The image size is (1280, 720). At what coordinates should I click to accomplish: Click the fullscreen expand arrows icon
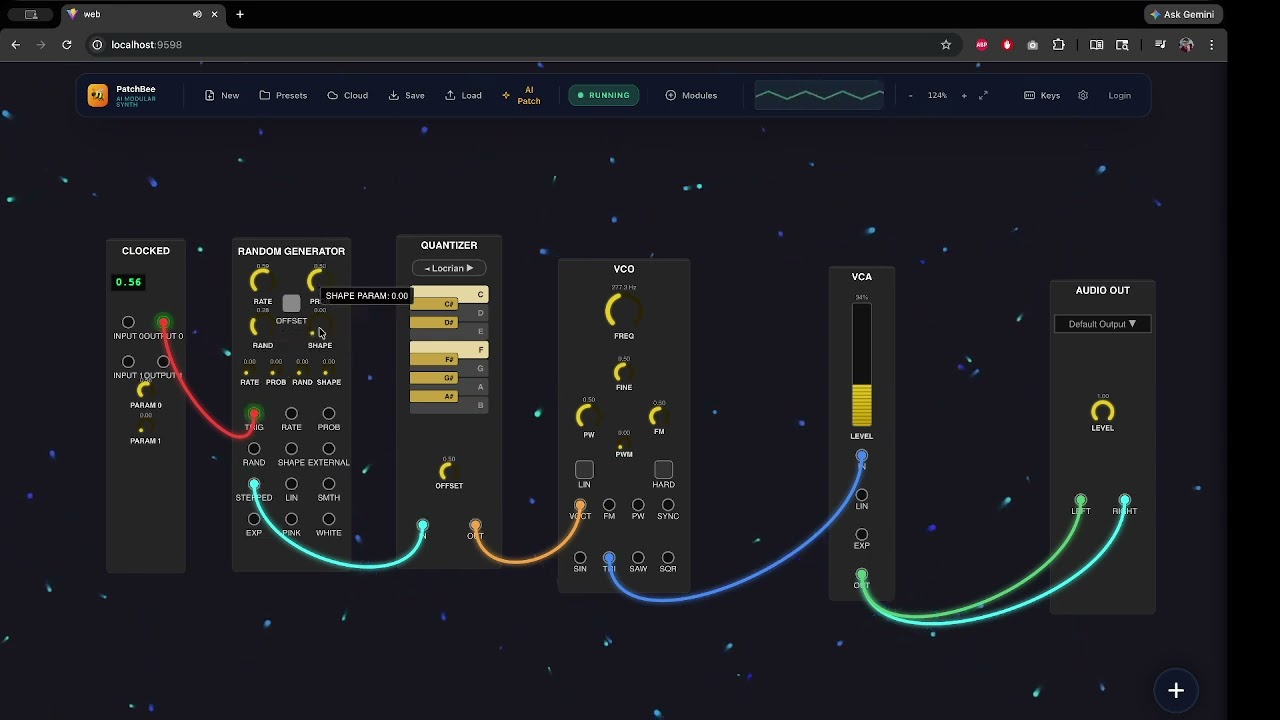pos(983,96)
